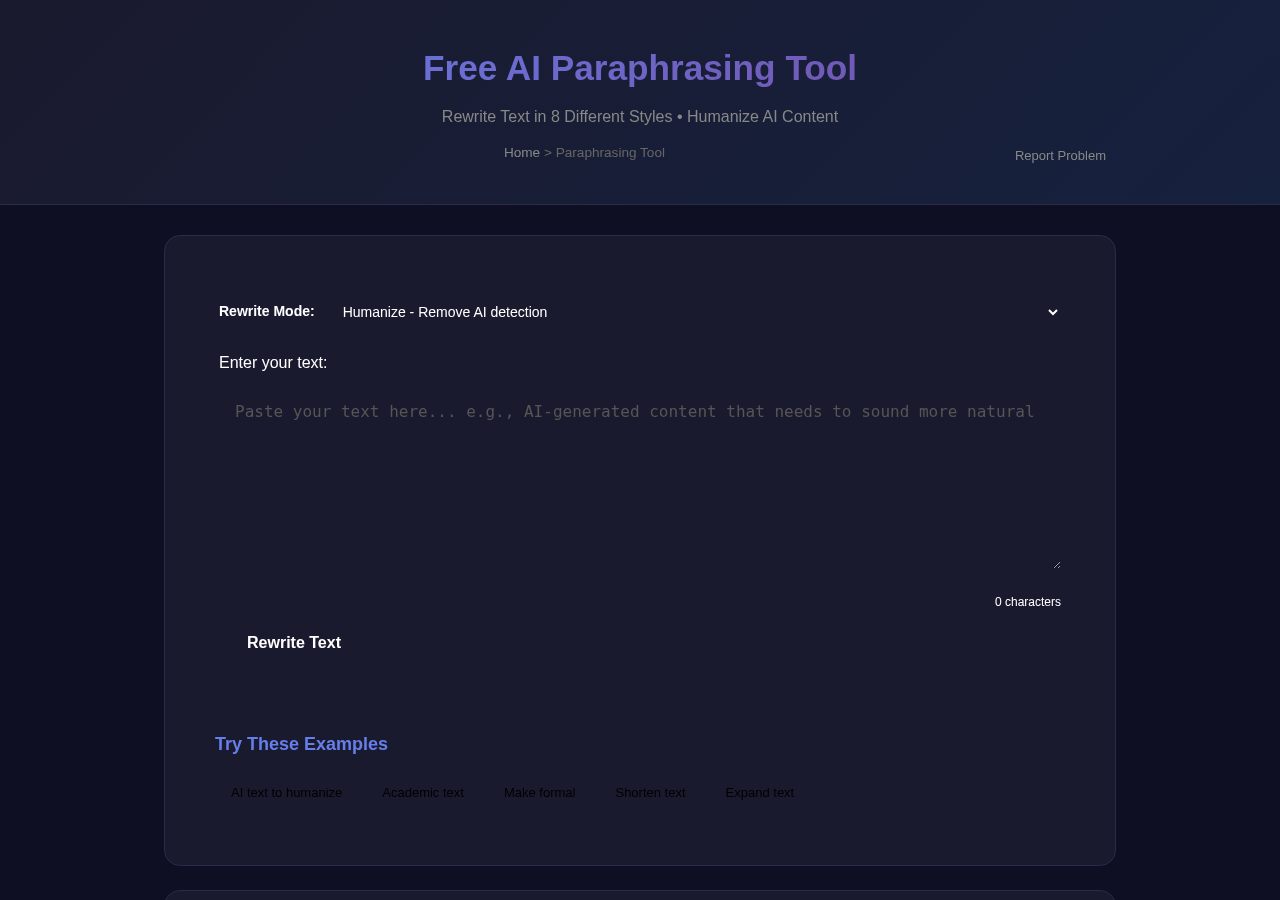Try the Make formal example
Image resolution: width=1280 pixels, height=900 pixels.
coord(540,793)
